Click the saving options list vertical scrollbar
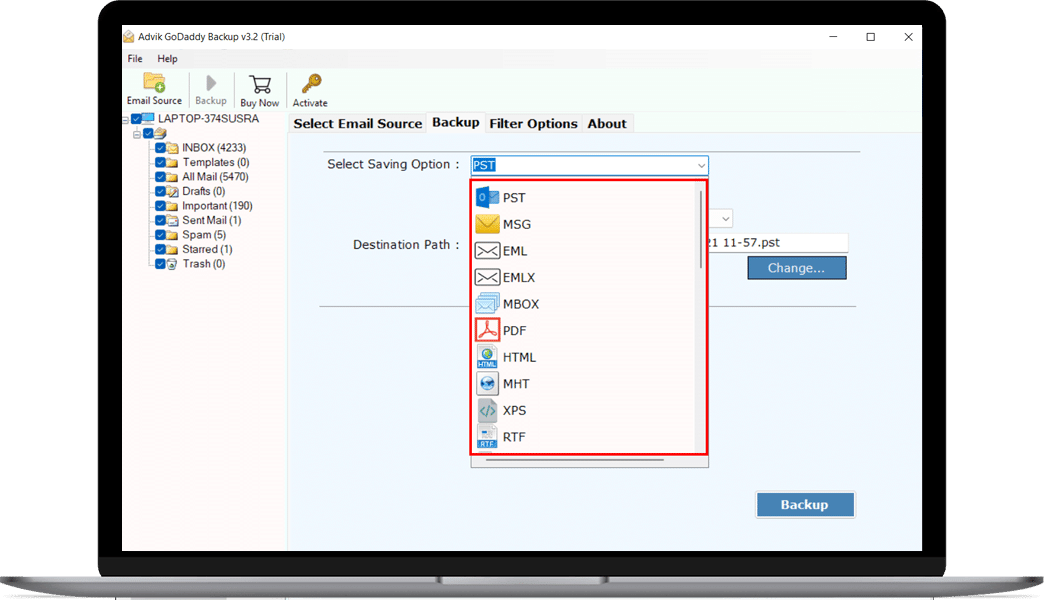 tap(700, 229)
